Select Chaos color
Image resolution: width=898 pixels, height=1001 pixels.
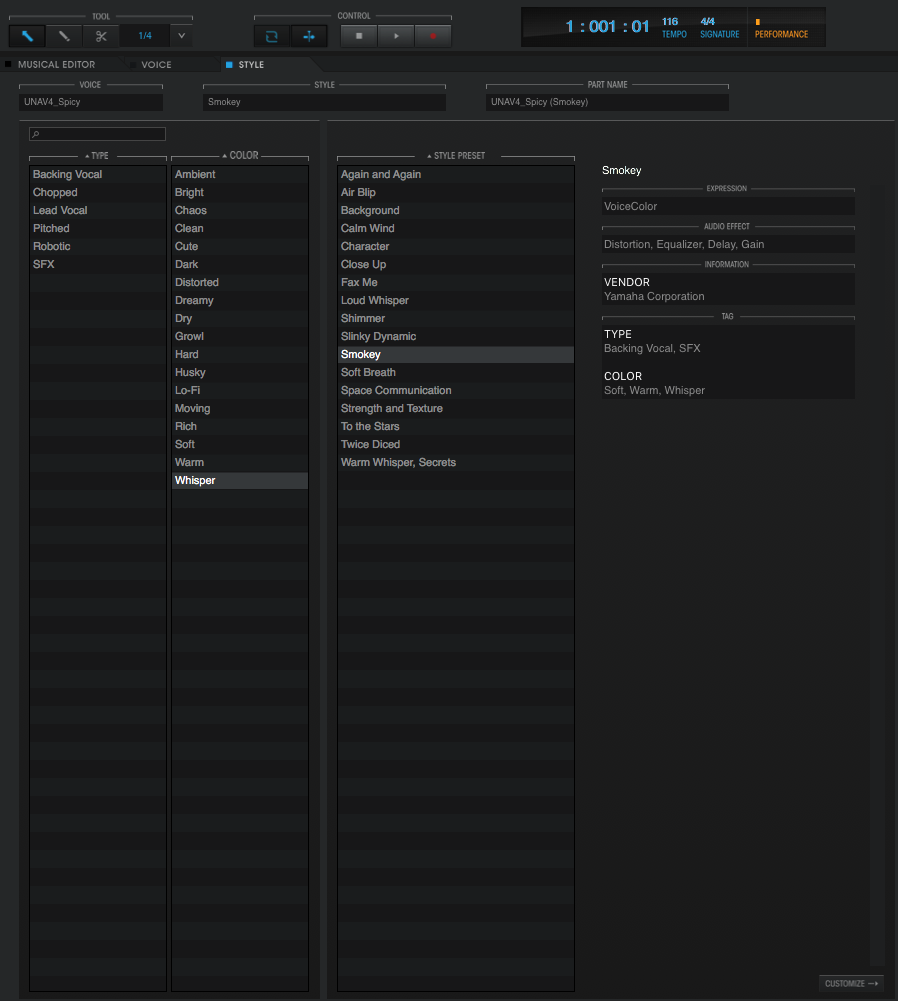pyautogui.click(x=240, y=210)
